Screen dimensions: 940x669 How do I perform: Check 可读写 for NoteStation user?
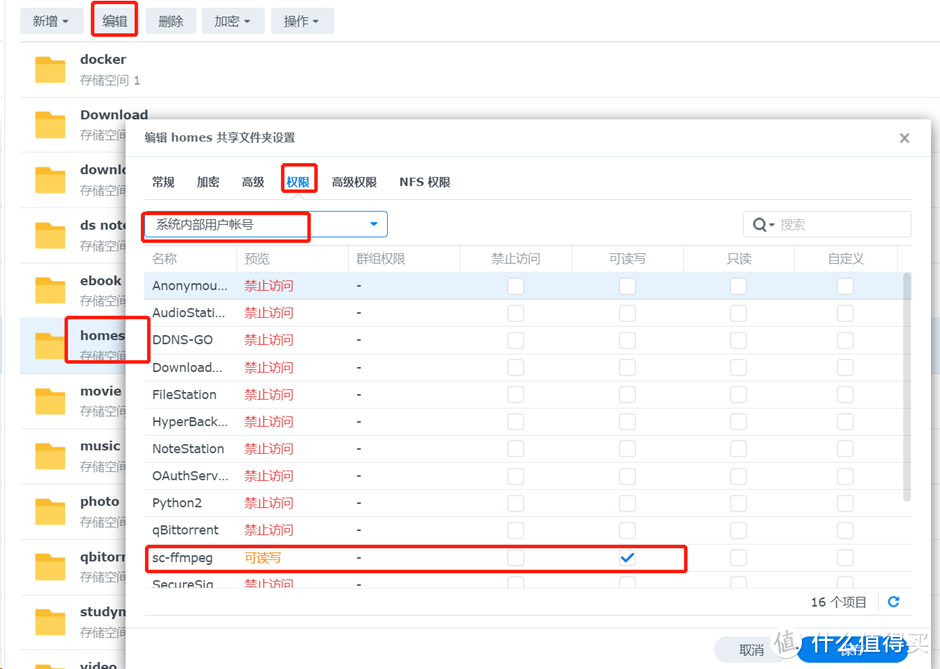pyautogui.click(x=627, y=448)
